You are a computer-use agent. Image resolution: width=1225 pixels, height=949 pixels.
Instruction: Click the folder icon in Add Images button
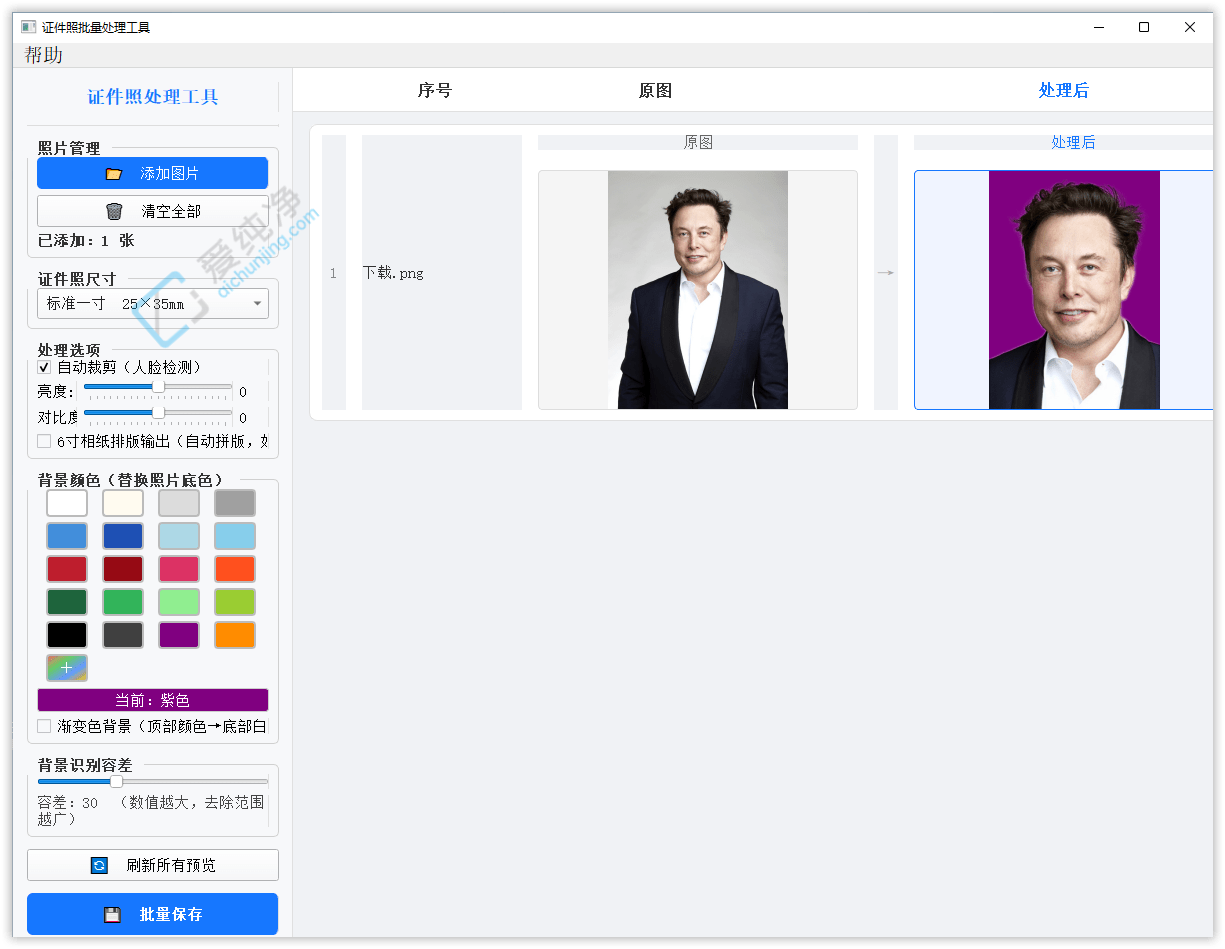(x=114, y=173)
